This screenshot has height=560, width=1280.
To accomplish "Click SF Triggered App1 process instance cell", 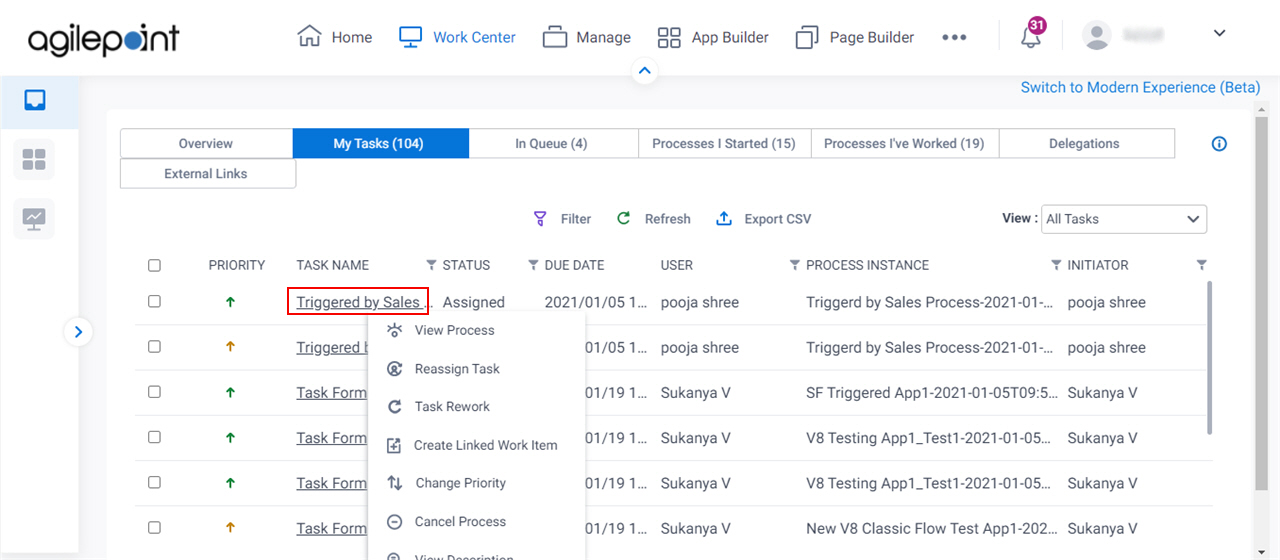I will click(x=931, y=393).
